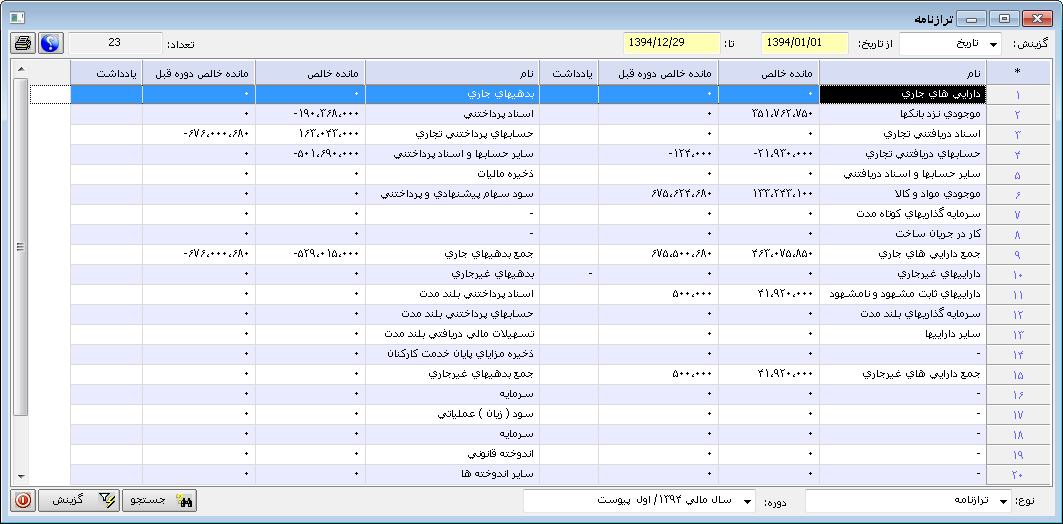This screenshot has height=524, width=1063.
Task: Select the حسابهاي دريافتني تجاري cell
Action: 902,155
